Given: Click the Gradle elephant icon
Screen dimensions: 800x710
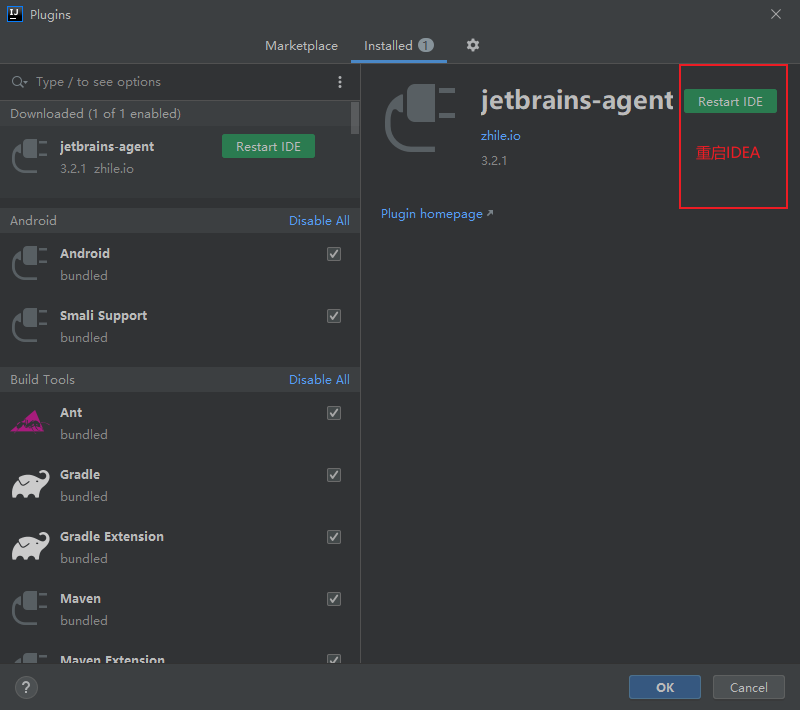Looking at the screenshot, I should pyautogui.click(x=31, y=484).
